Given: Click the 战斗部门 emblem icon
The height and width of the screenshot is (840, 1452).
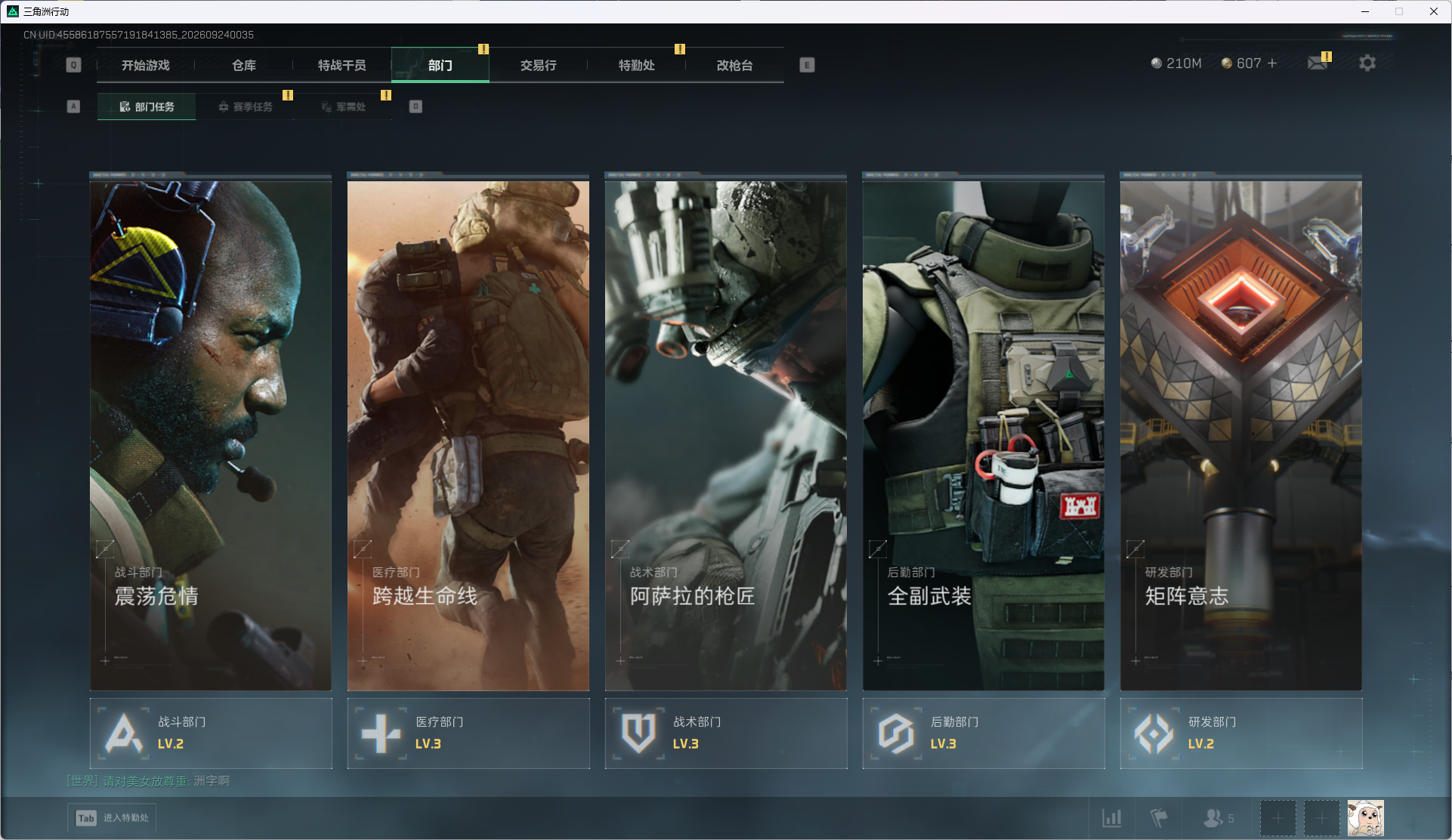Looking at the screenshot, I should click(x=124, y=733).
